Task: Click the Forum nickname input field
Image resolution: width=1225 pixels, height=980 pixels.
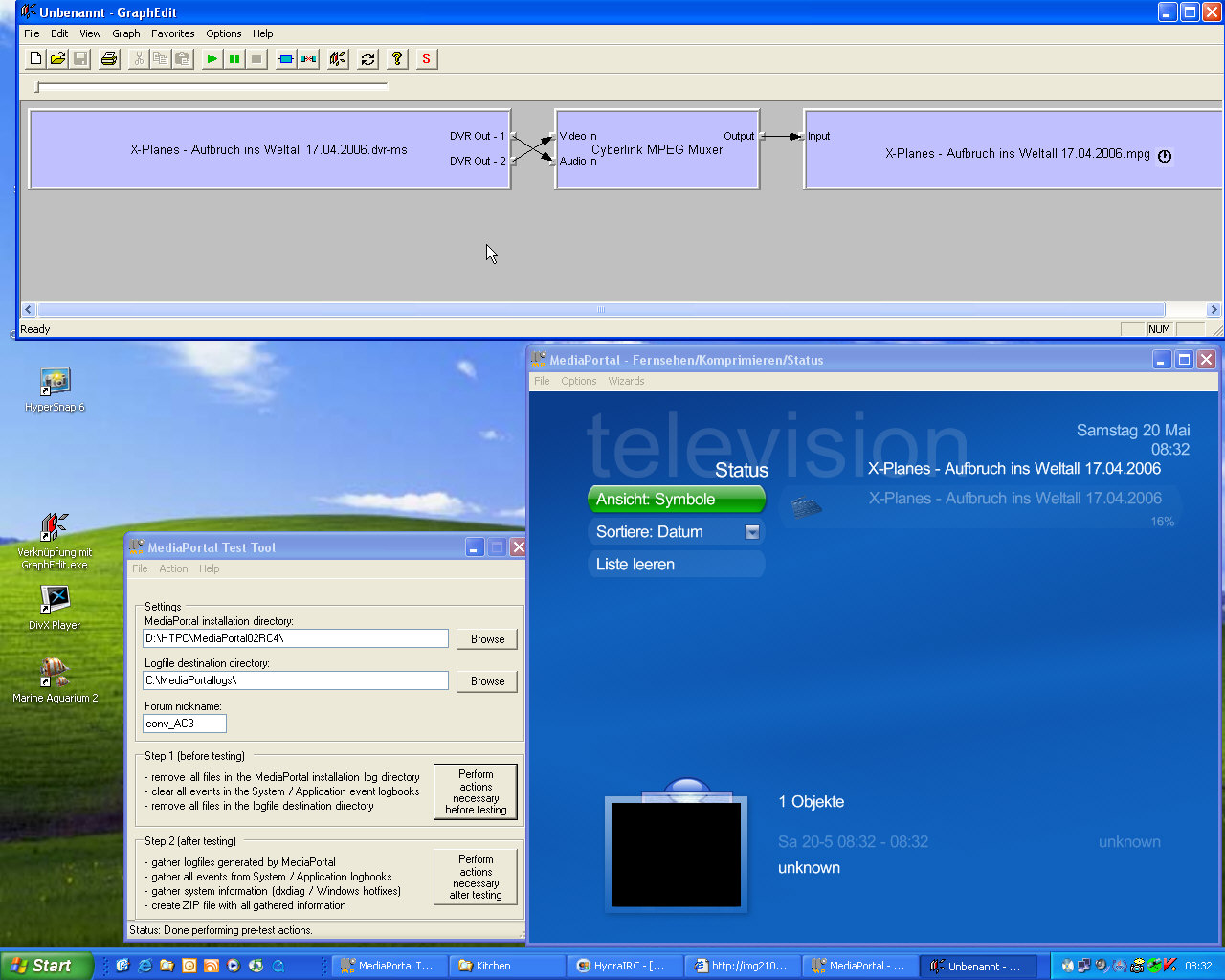Action: [x=185, y=724]
